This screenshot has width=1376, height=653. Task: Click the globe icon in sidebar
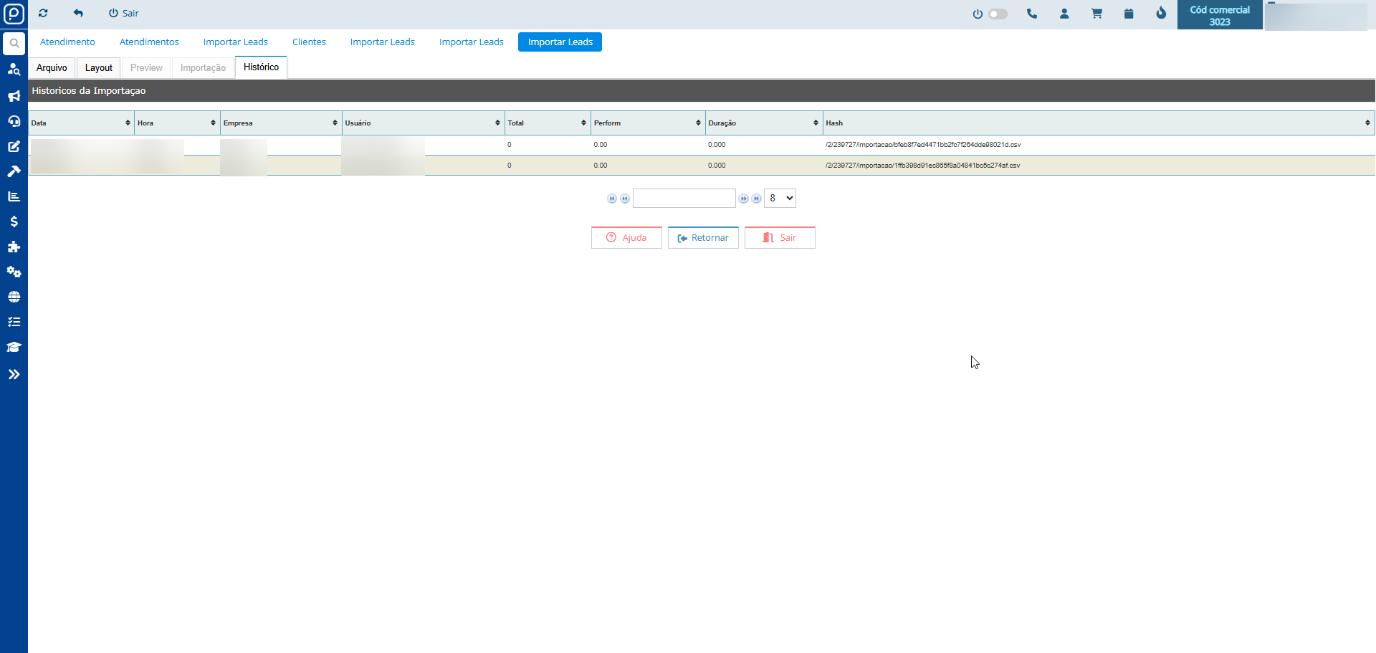click(x=14, y=297)
